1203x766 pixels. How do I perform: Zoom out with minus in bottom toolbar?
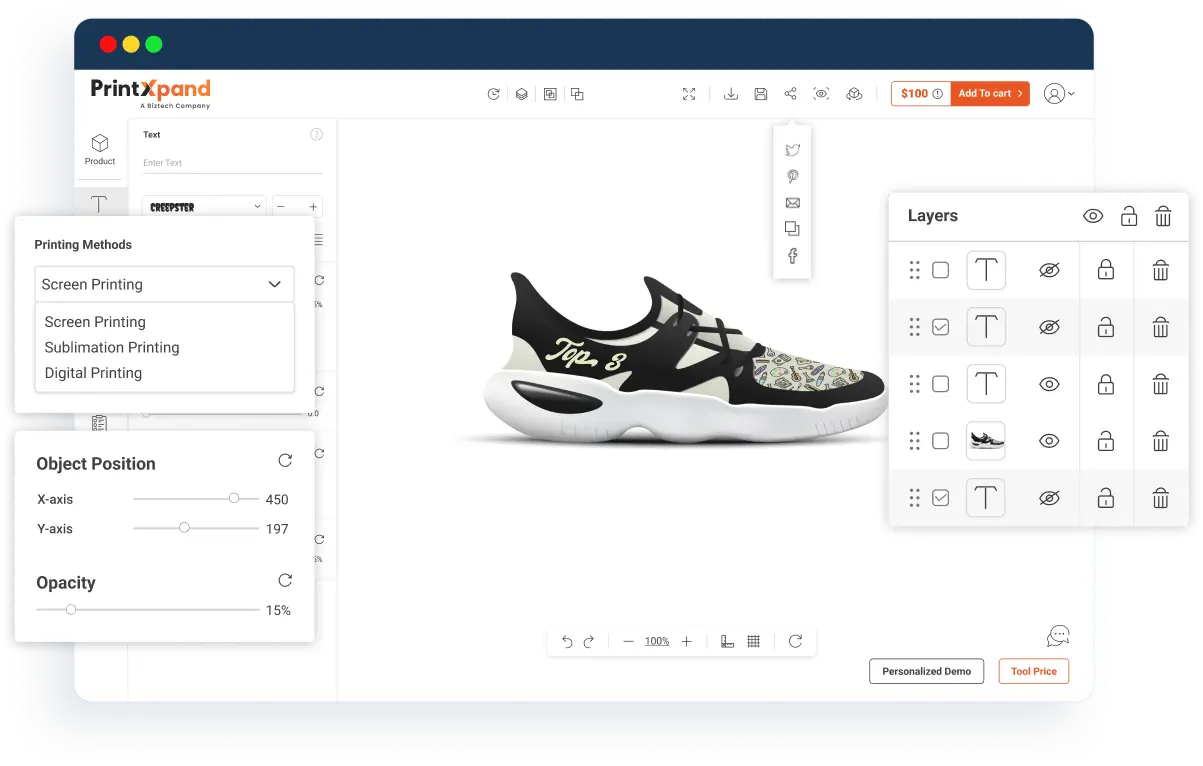click(628, 642)
